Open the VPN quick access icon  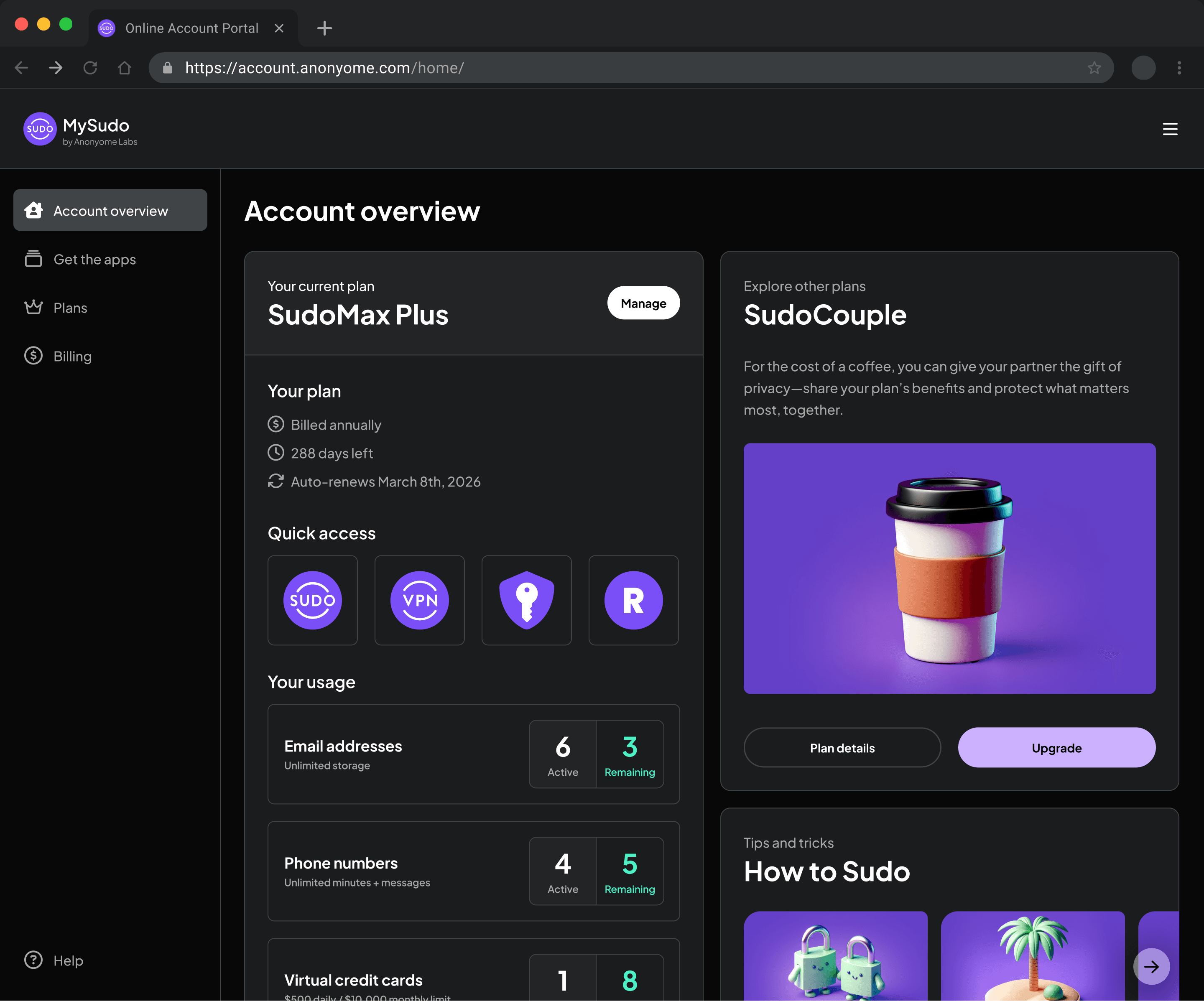tap(419, 600)
